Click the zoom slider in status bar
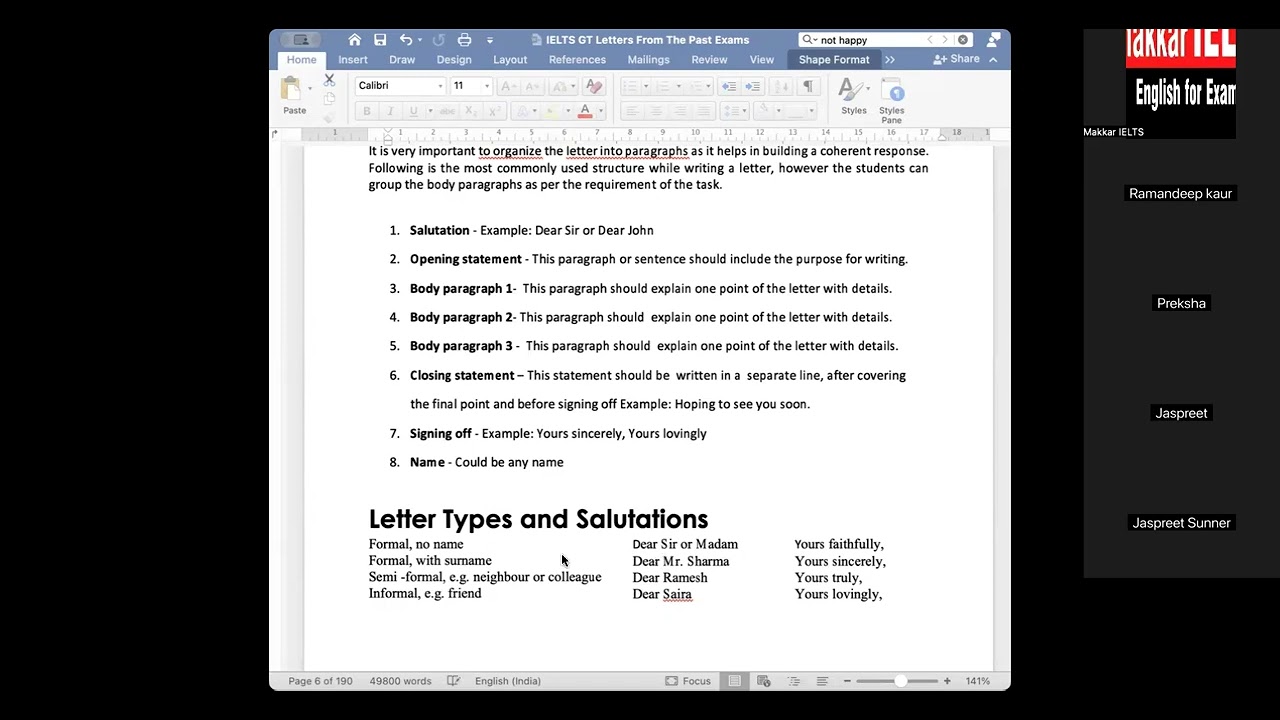The image size is (1280, 720). 897,681
